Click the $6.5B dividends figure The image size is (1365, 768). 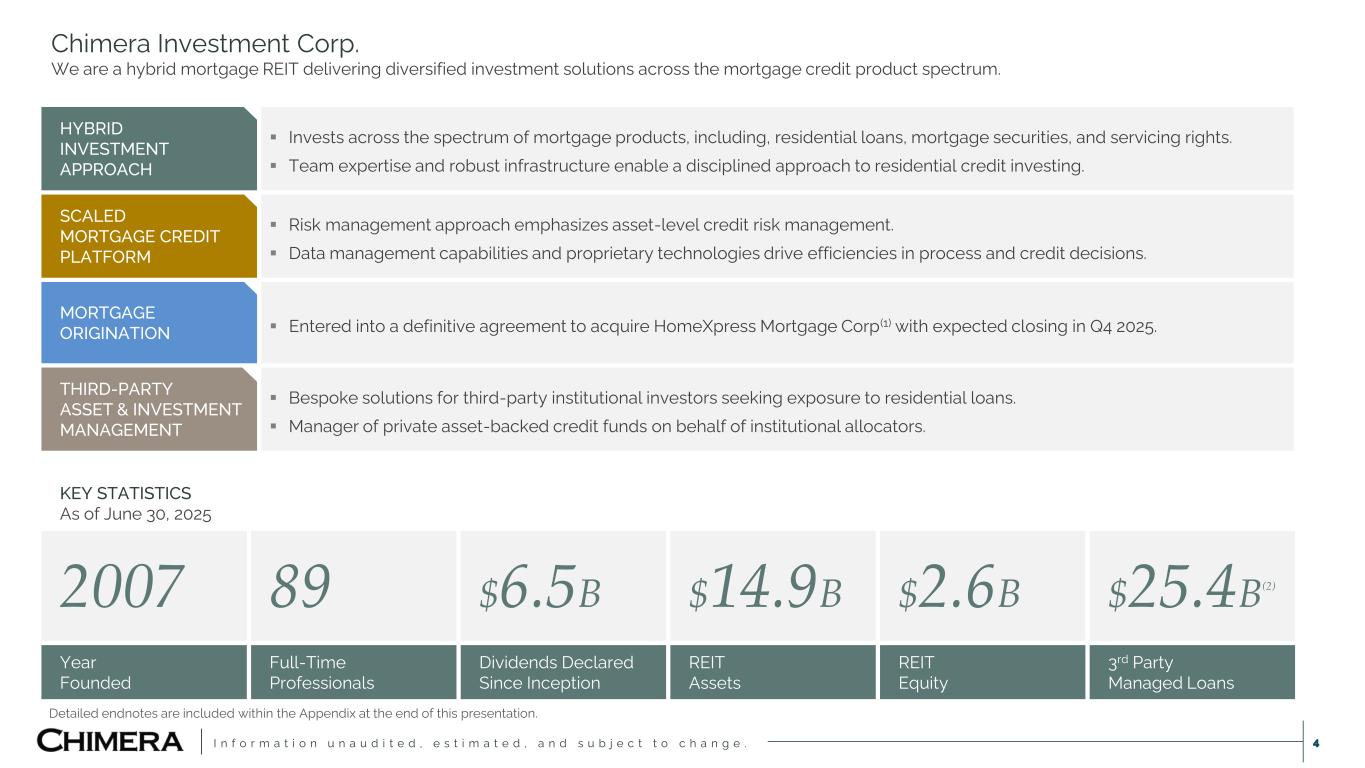[540, 589]
